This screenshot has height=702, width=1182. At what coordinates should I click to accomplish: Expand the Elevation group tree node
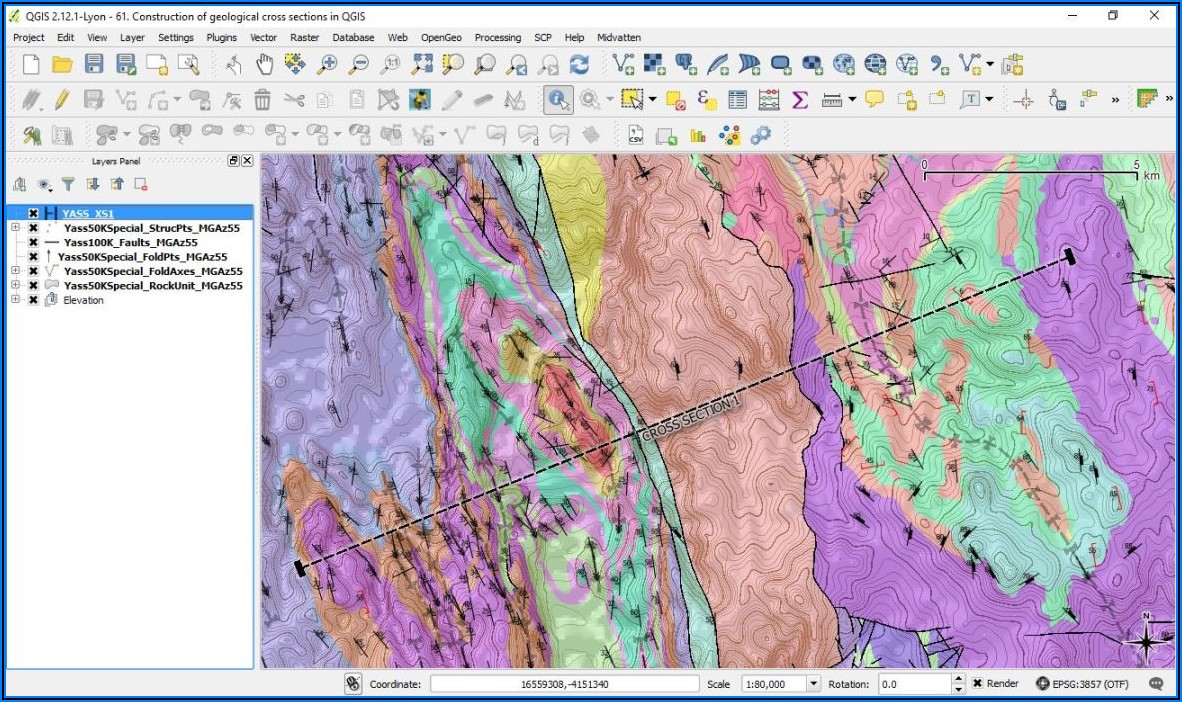point(15,300)
